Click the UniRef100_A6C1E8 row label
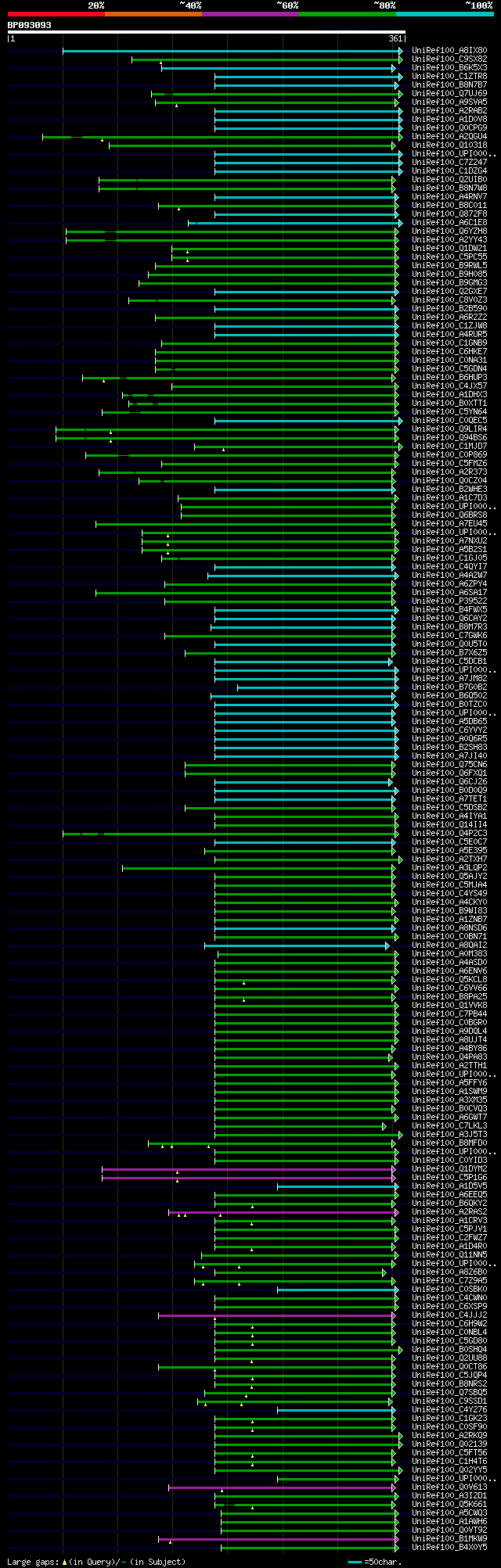 pos(449,223)
